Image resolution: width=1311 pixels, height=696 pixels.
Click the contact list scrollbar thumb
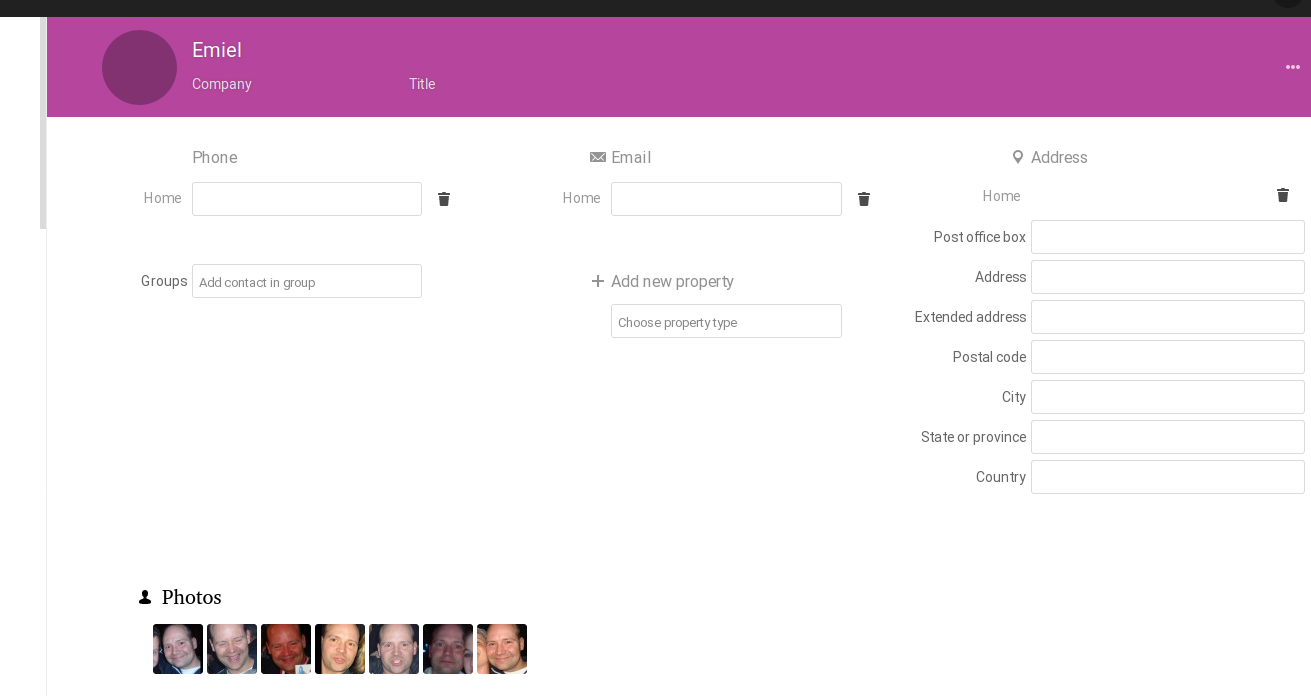[43, 123]
